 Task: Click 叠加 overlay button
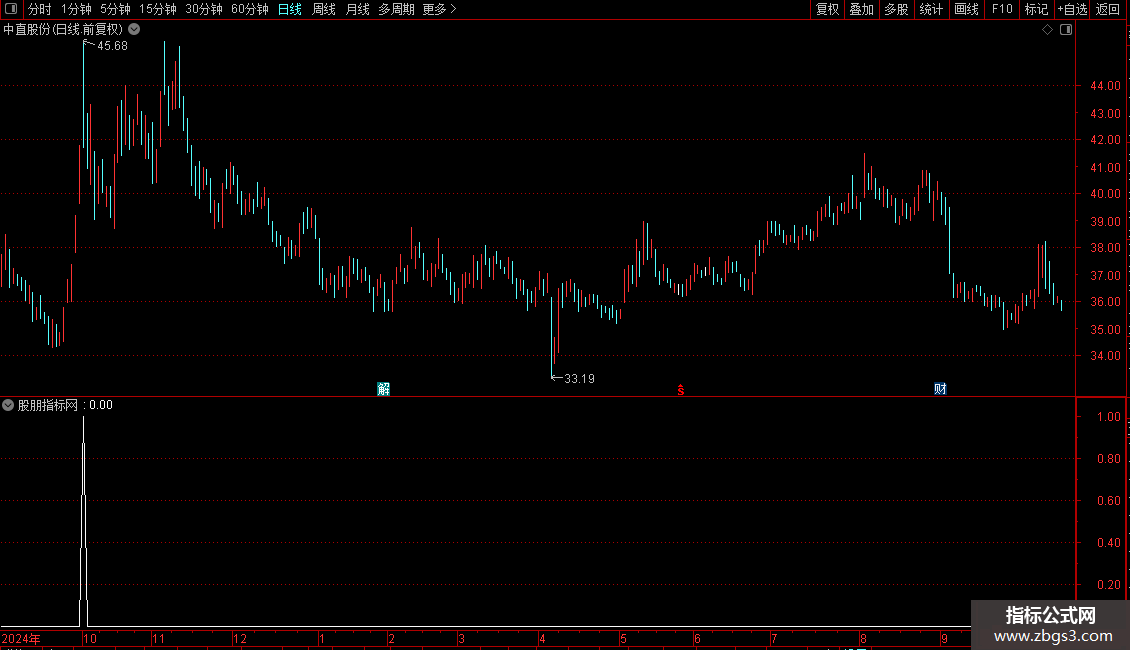coord(862,9)
